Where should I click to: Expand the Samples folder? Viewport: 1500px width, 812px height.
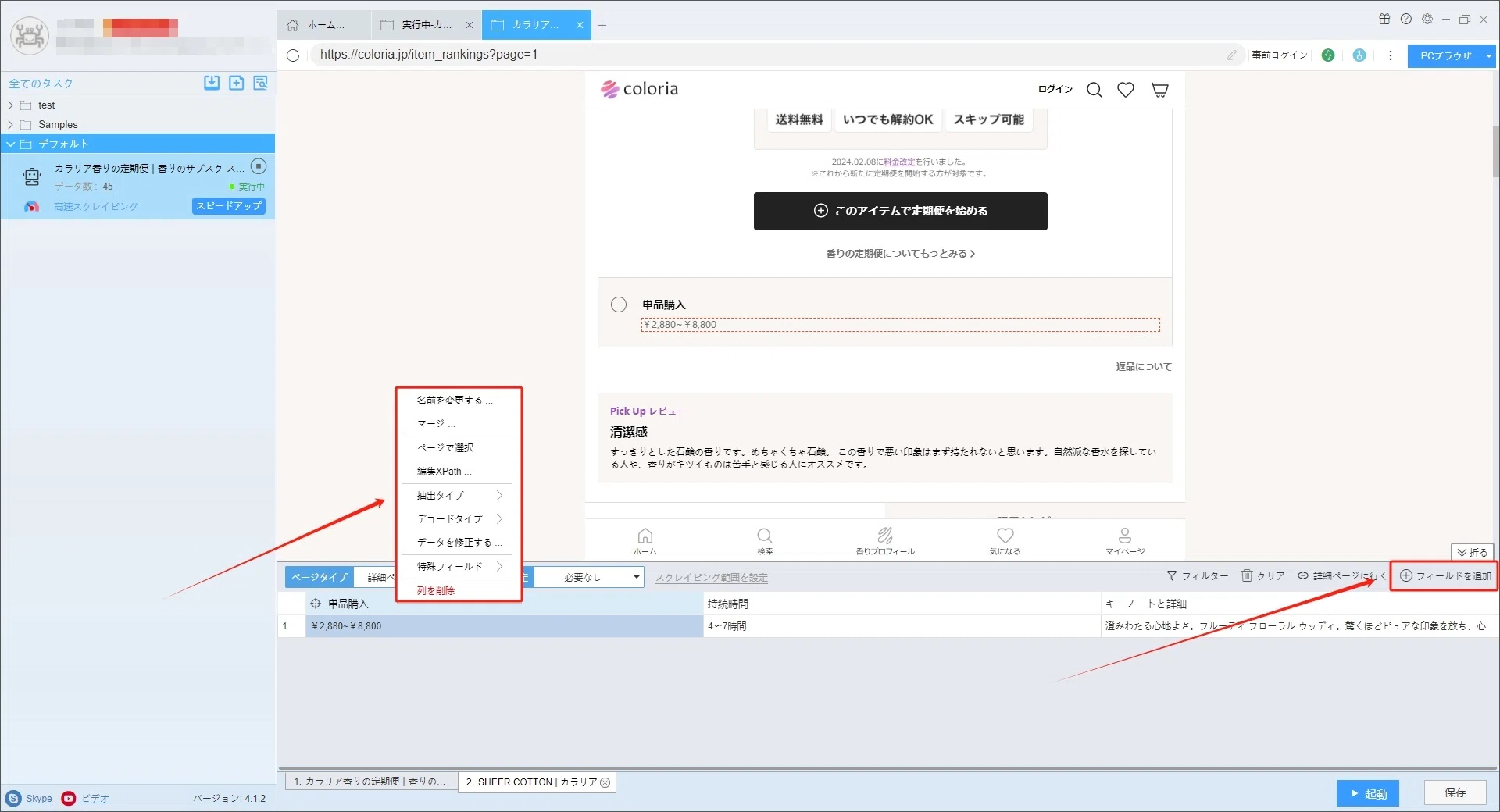[x=10, y=124]
